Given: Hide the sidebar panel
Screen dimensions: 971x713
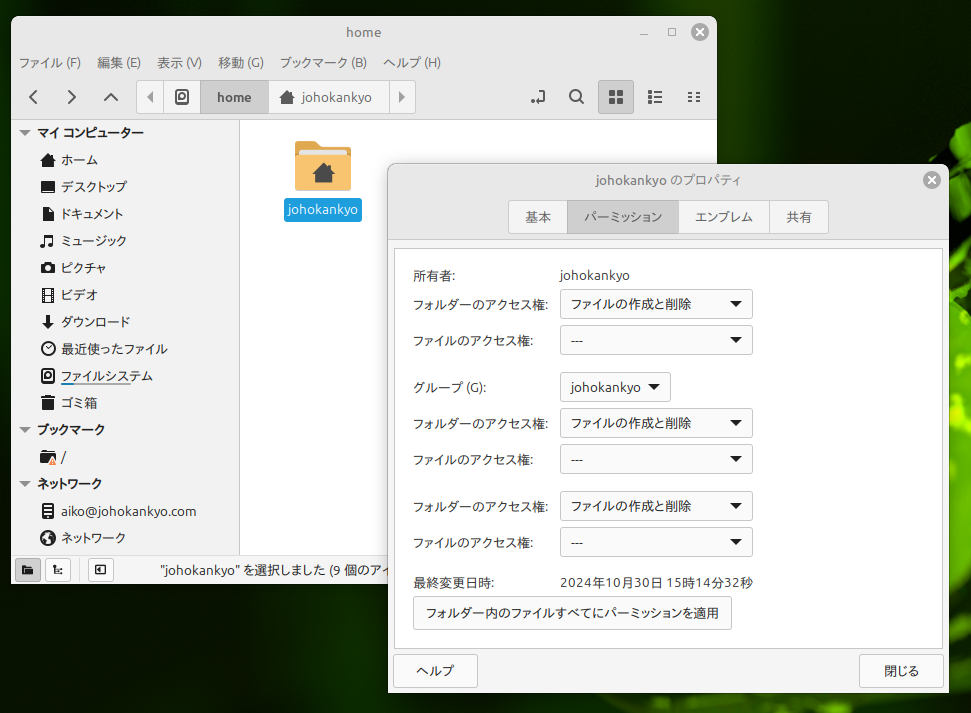Looking at the screenshot, I should (100, 570).
